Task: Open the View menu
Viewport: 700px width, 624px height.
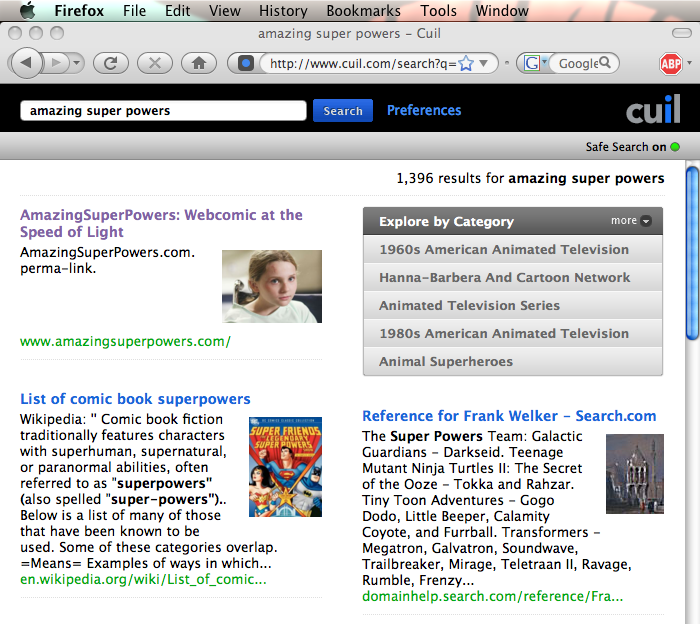Action: point(225,10)
